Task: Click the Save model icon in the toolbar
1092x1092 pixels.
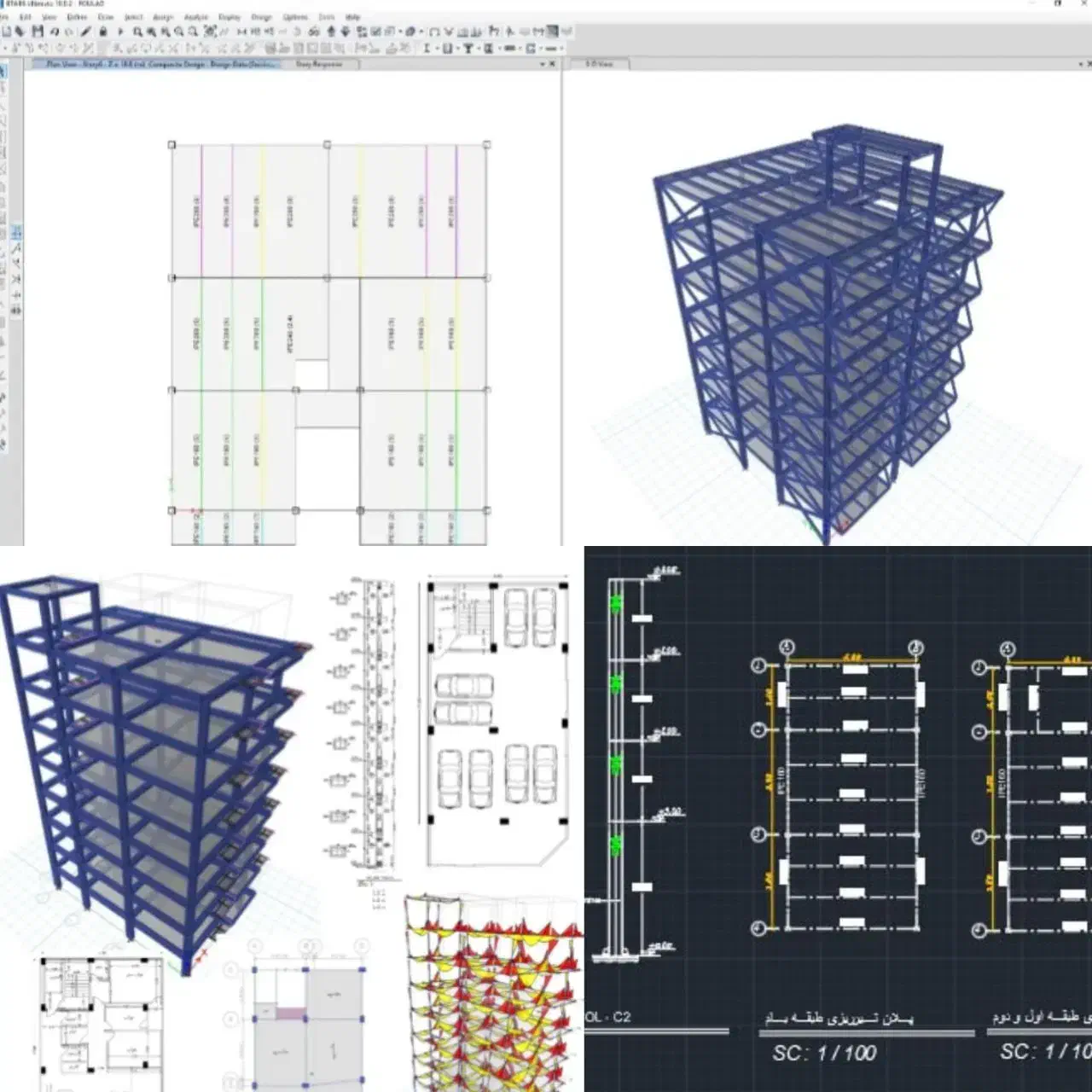Action: coord(38,32)
